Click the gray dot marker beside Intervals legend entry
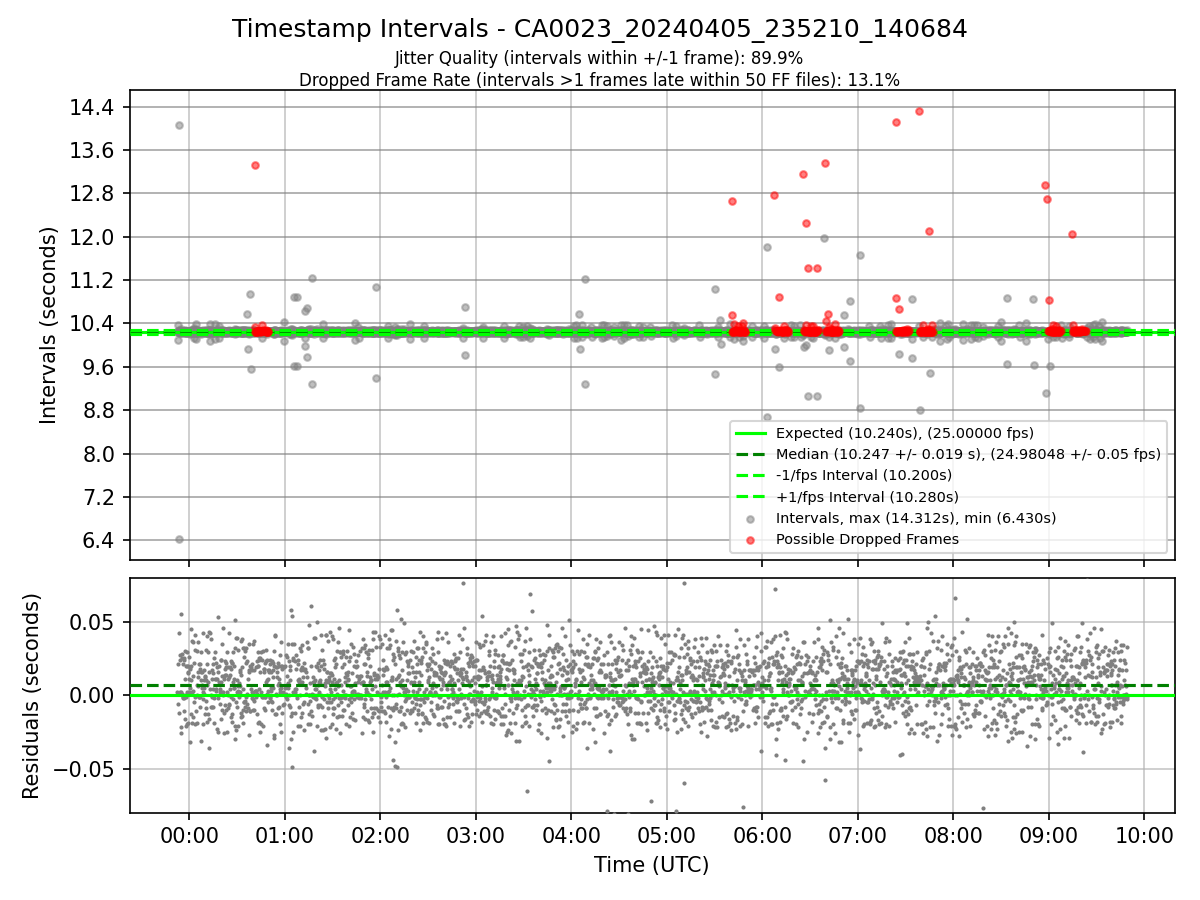Screen dimensions: 1200x900 point(751,518)
